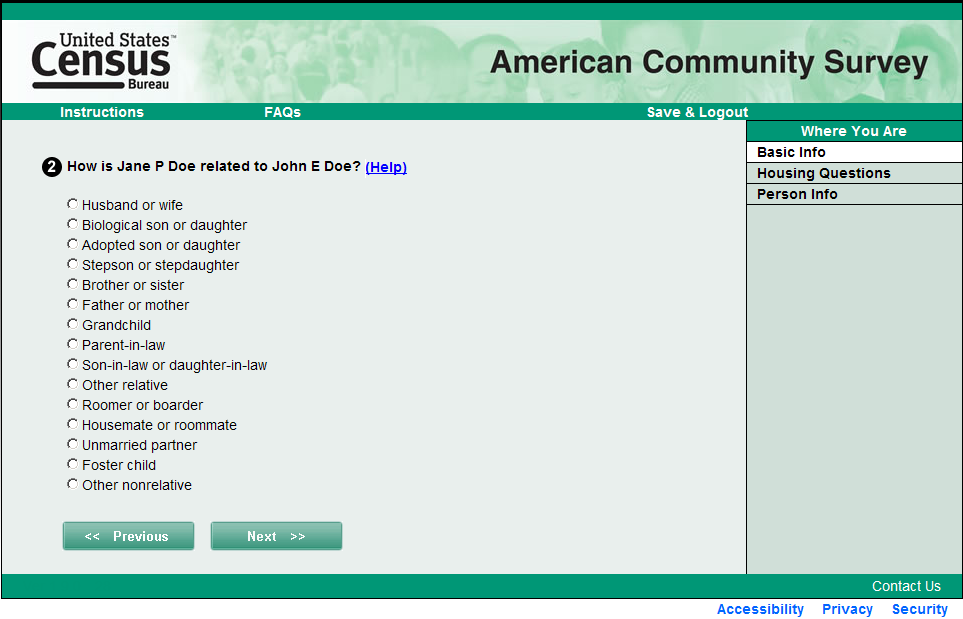Open the Contact Us link

[906, 586]
